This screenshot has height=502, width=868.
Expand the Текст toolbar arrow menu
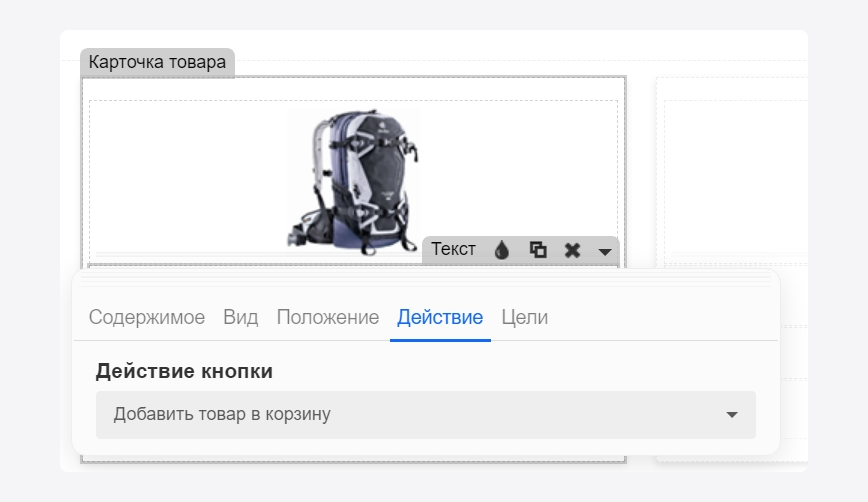[x=604, y=251]
